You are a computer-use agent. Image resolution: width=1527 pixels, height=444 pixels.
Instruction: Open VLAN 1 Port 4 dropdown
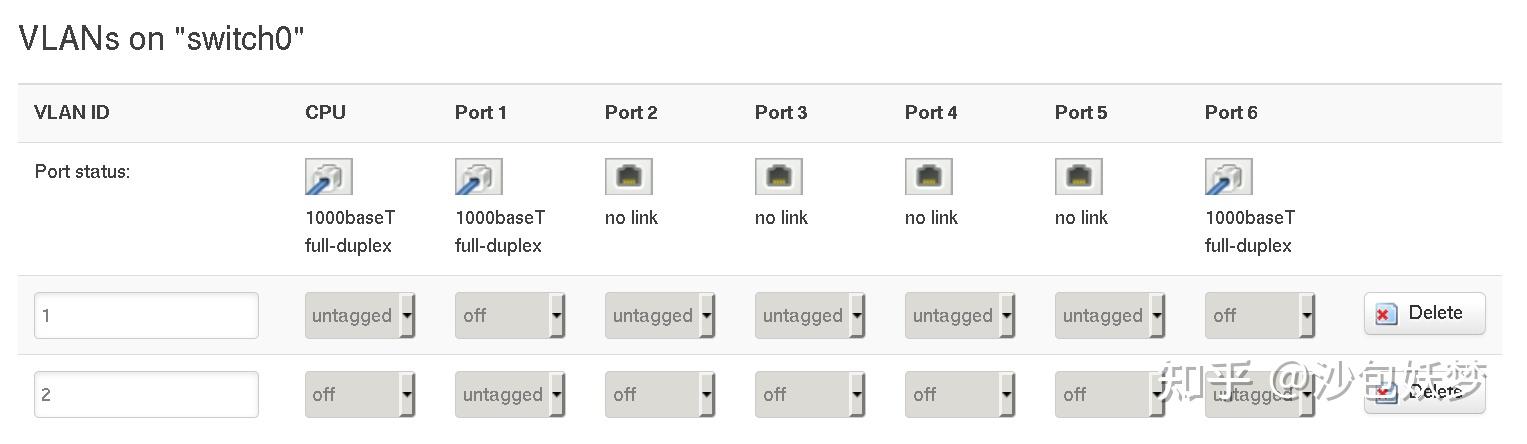pos(960,316)
